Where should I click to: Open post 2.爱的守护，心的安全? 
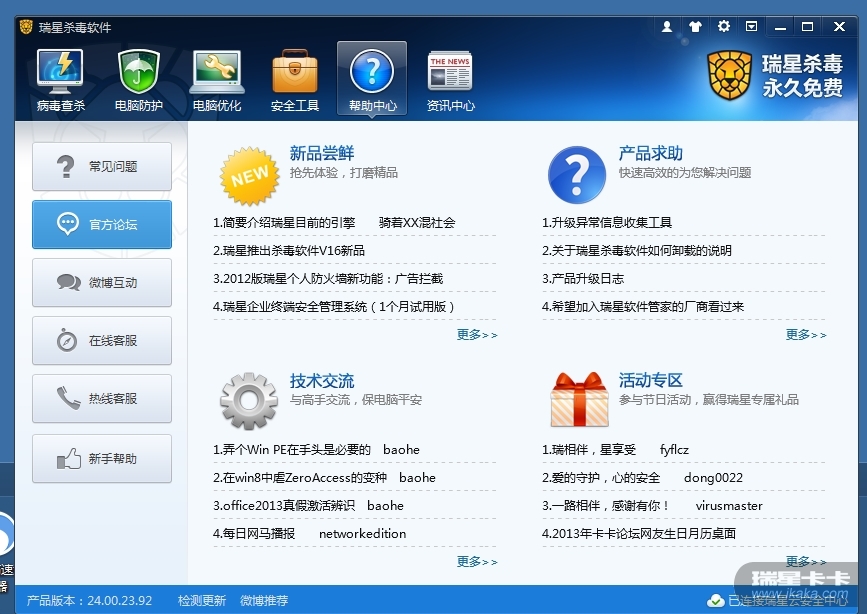pos(601,477)
